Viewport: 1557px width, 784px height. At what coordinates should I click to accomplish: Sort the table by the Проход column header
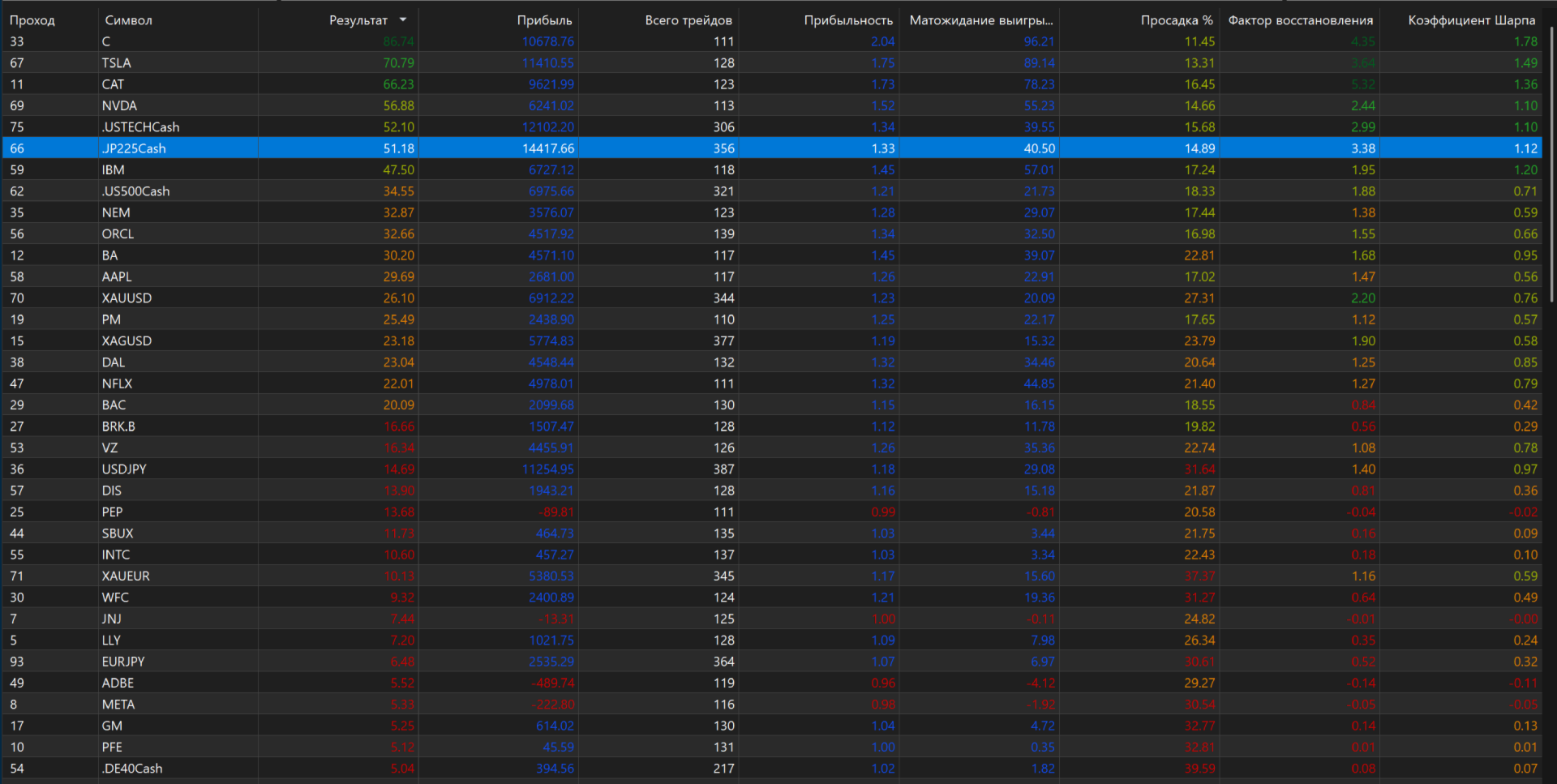pos(32,20)
